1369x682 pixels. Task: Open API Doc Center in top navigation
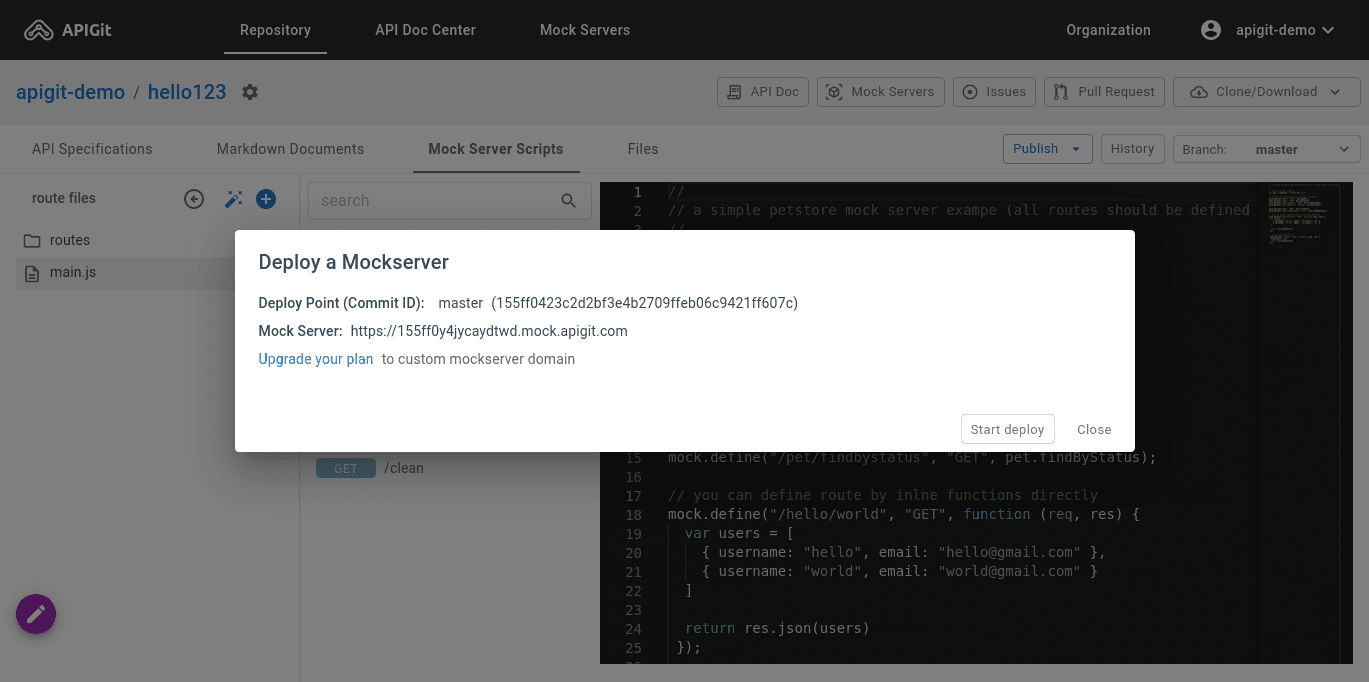point(425,30)
